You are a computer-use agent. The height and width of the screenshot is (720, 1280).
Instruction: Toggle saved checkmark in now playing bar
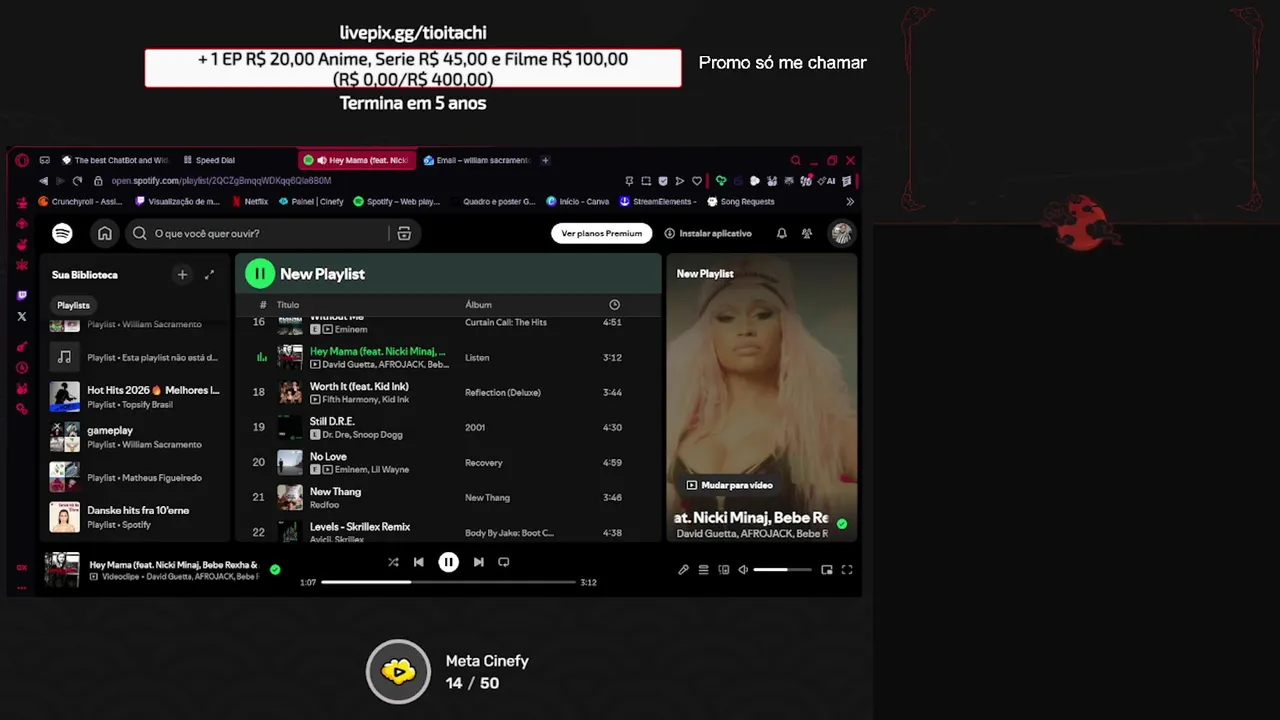pyautogui.click(x=275, y=569)
